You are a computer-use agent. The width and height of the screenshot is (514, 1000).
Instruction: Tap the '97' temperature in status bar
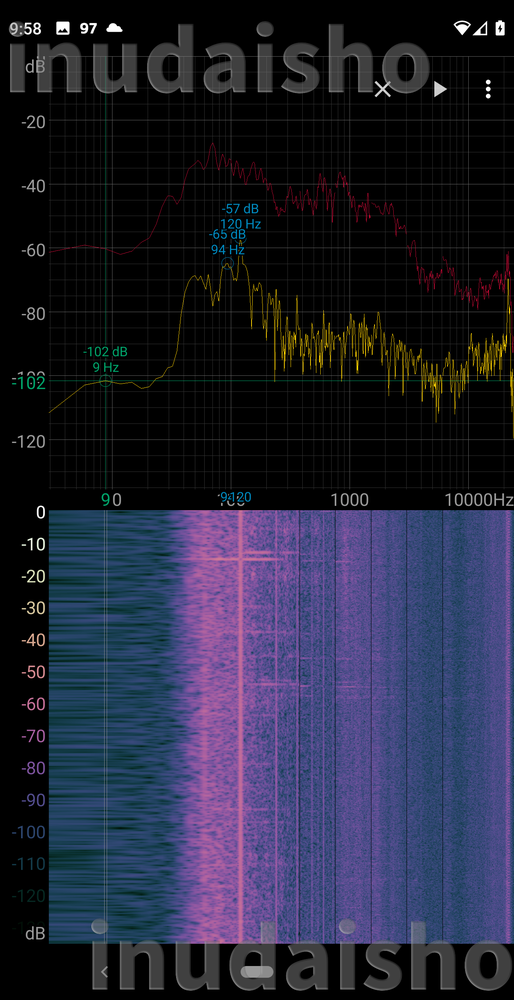tap(88, 28)
